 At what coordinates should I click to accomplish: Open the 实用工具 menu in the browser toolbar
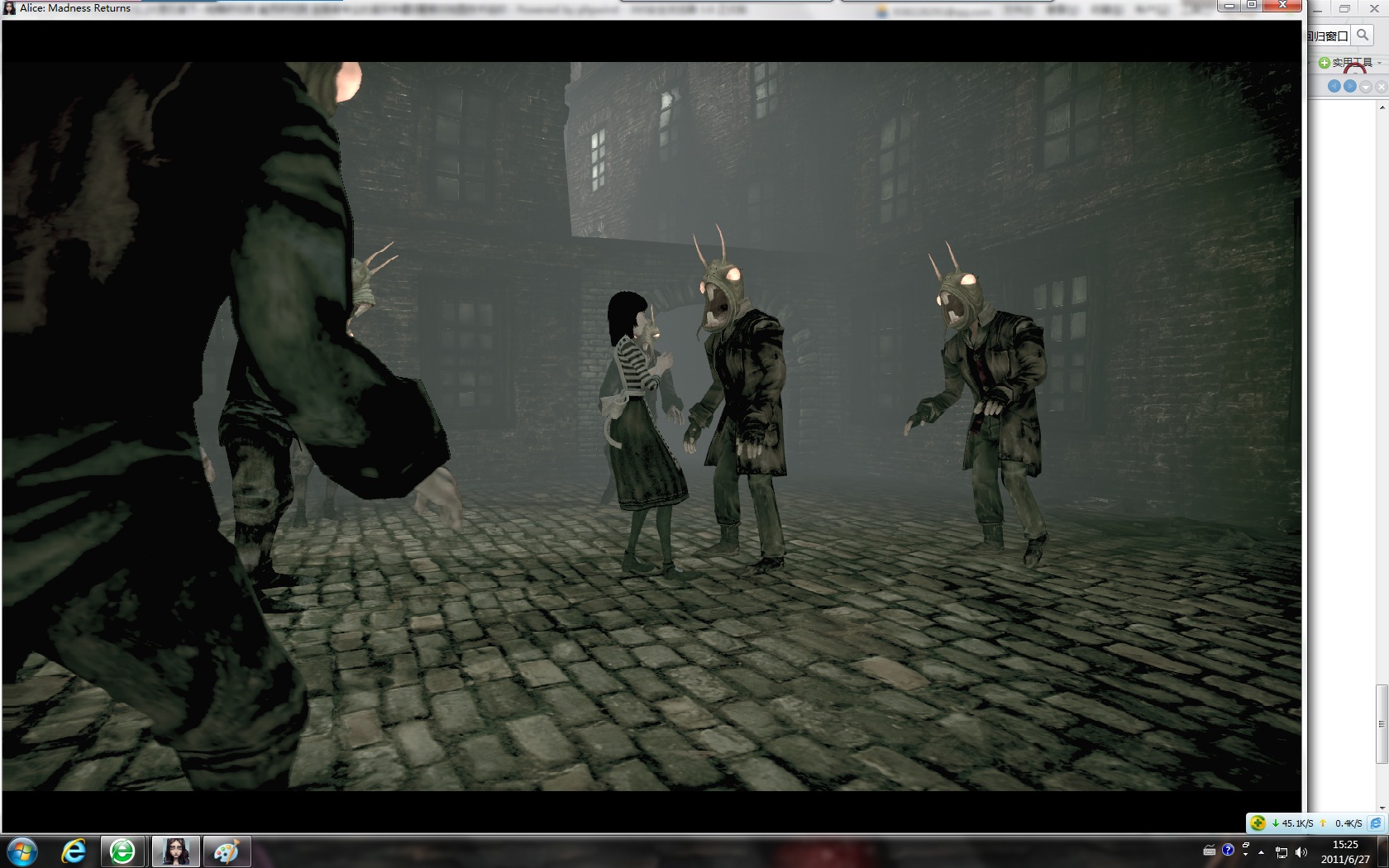1350,63
